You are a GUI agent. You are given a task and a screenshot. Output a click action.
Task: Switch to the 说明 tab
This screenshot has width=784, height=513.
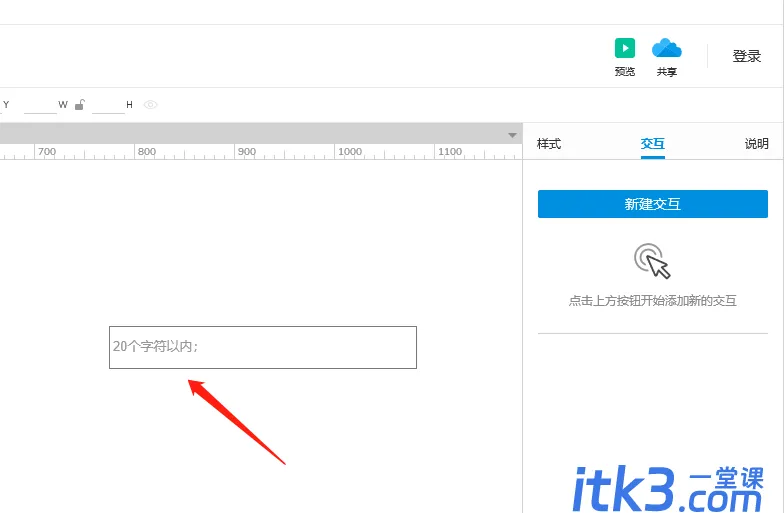756,144
